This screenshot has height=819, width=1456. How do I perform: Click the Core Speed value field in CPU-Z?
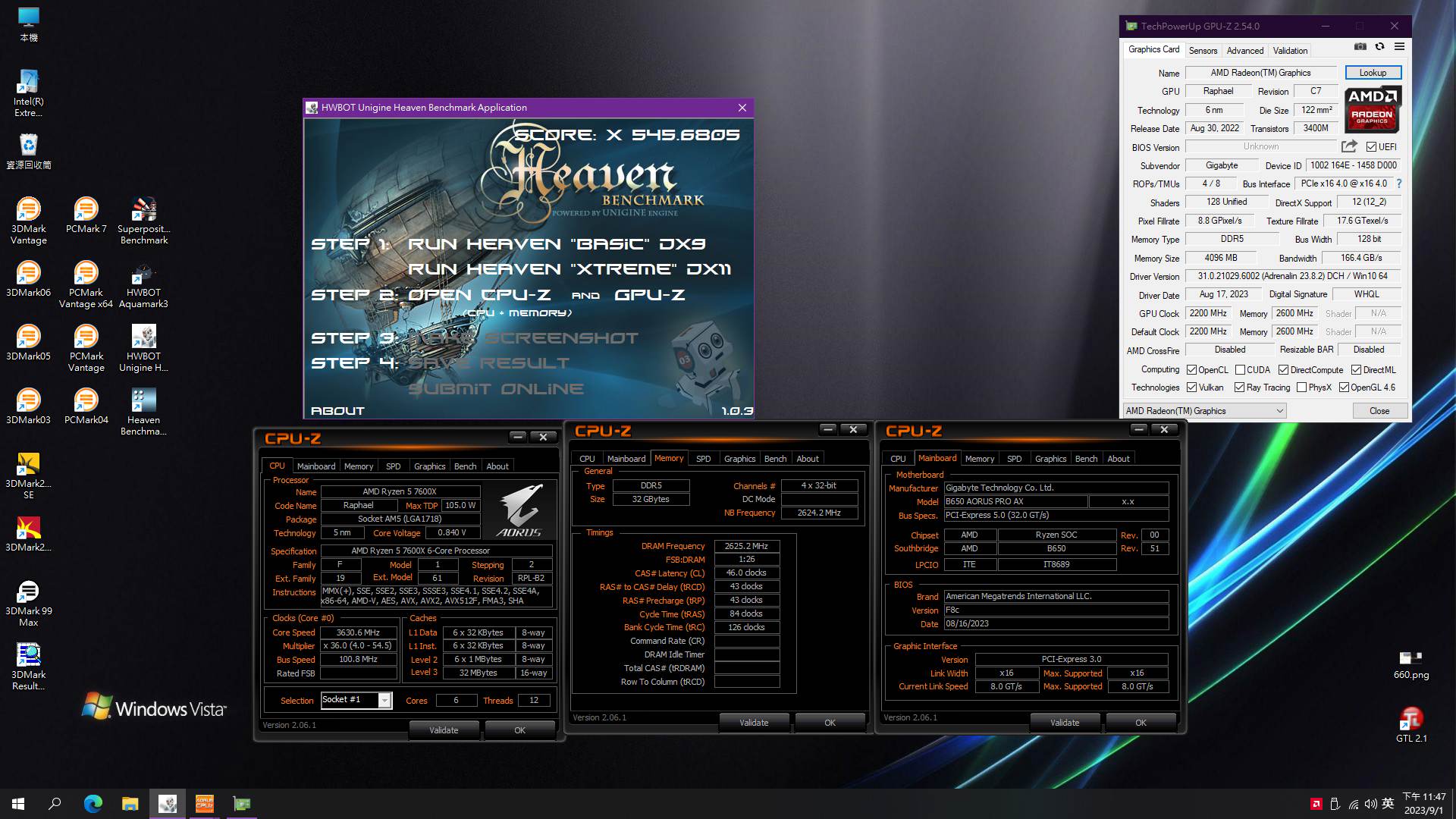pos(358,632)
